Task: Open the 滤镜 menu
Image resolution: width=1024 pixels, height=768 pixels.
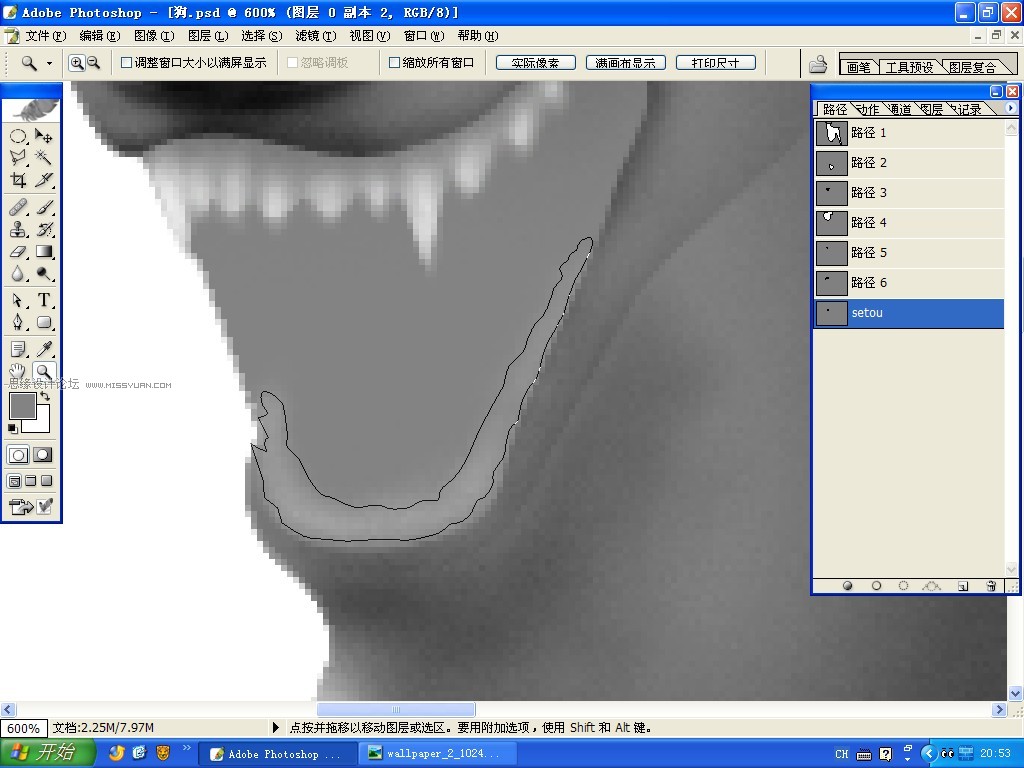Action: click(x=315, y=36)
